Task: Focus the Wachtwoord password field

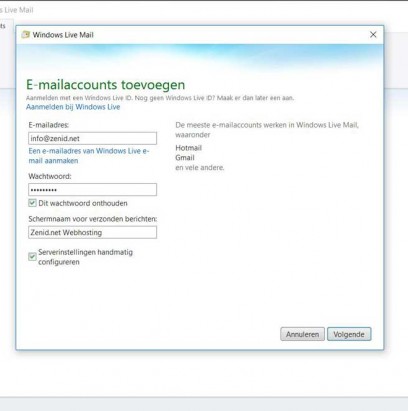Action: tap(92, 190)
